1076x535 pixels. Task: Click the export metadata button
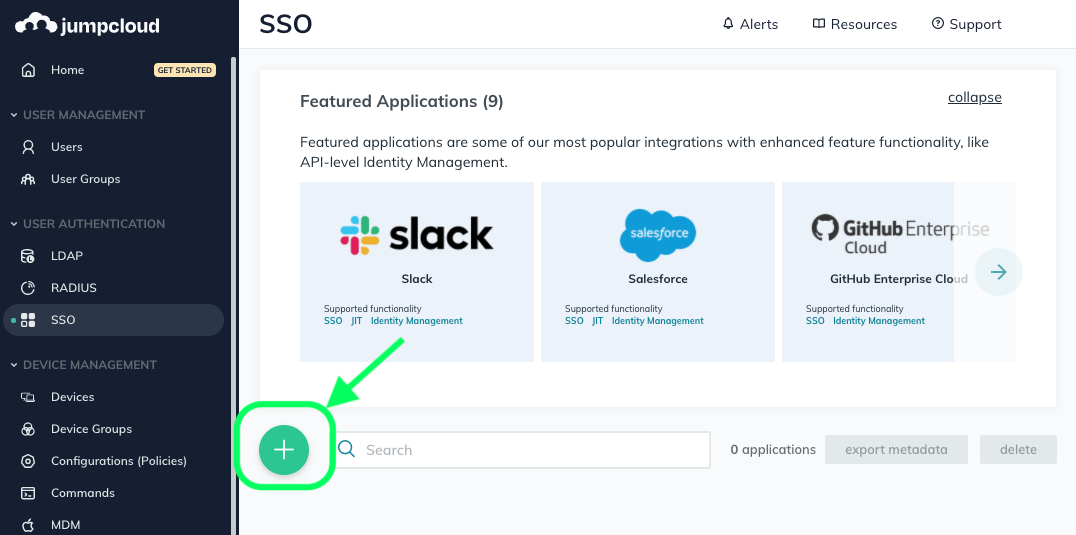coord(896,449)
